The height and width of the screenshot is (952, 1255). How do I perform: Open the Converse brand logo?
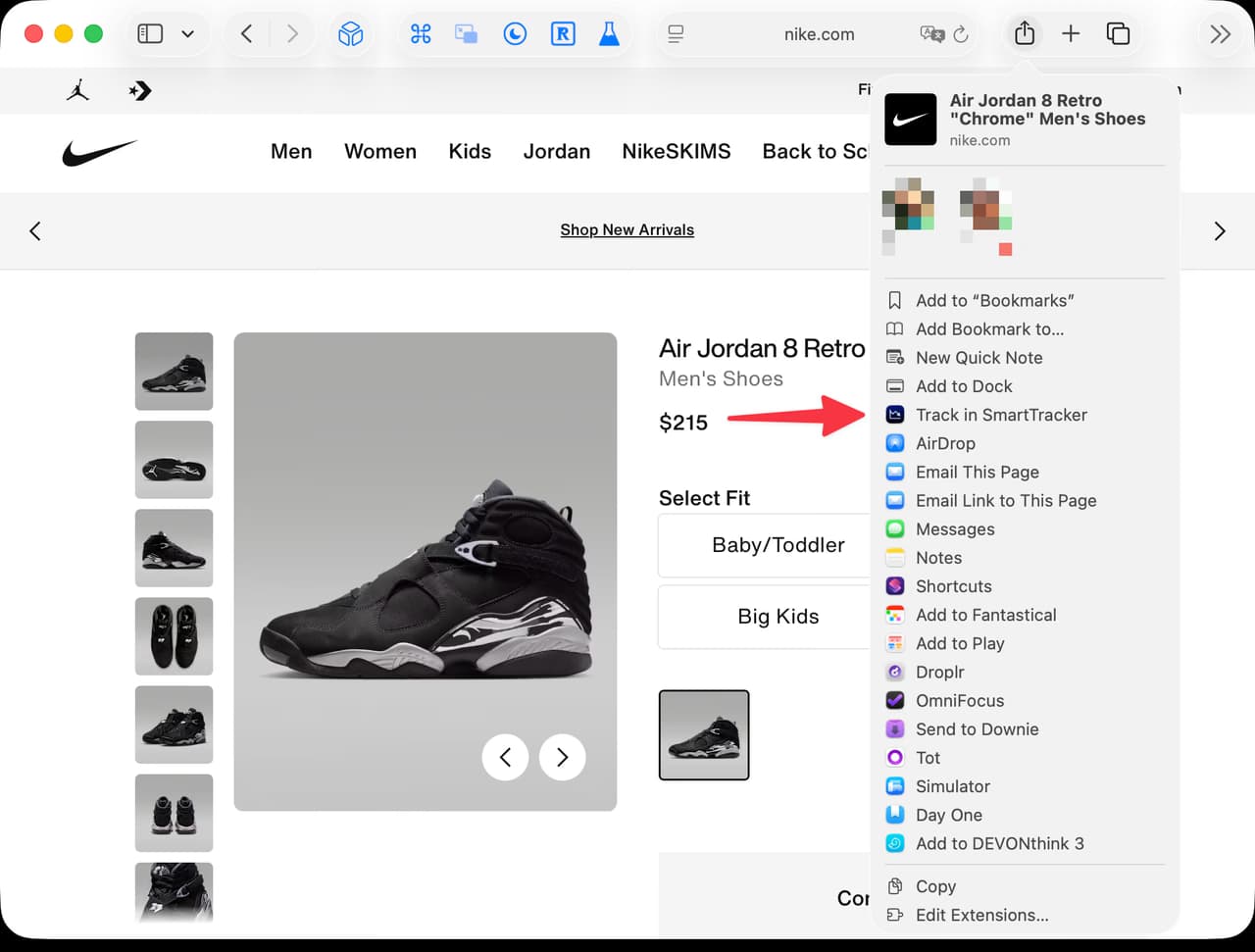click(x=140, y=91)
